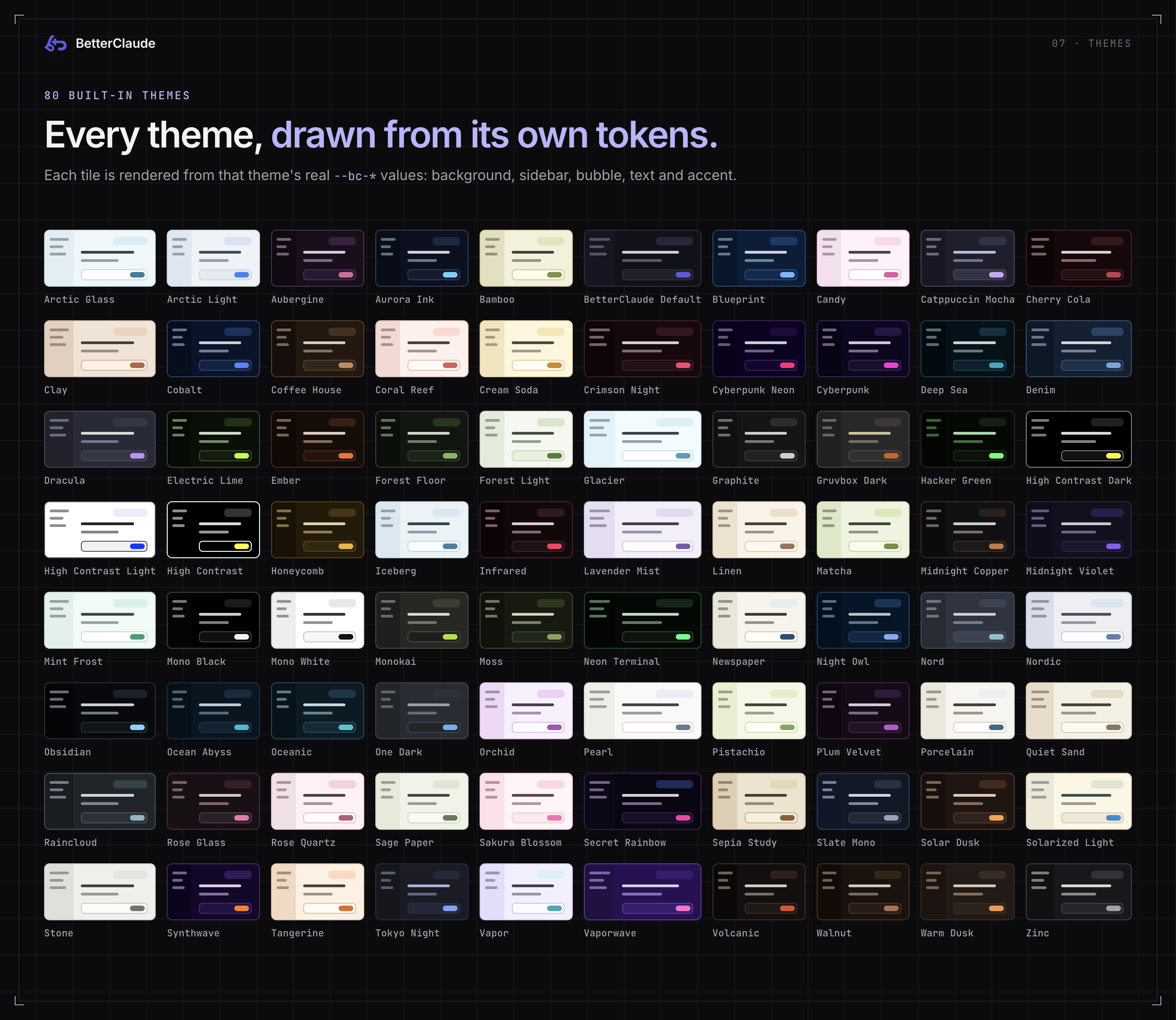Choose the Clay theme preview

pyautogui.click(x=100, y=348)
